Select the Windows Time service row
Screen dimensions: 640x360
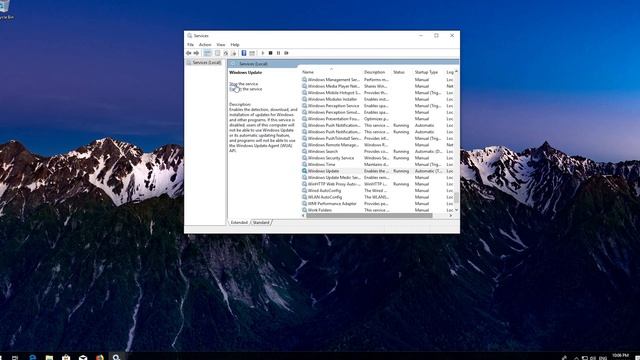[x=378, y=164]
